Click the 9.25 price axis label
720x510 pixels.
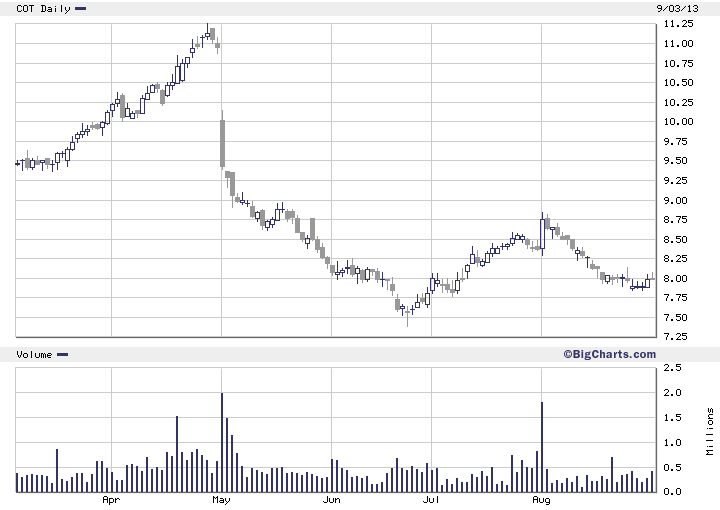click(675, 180)
